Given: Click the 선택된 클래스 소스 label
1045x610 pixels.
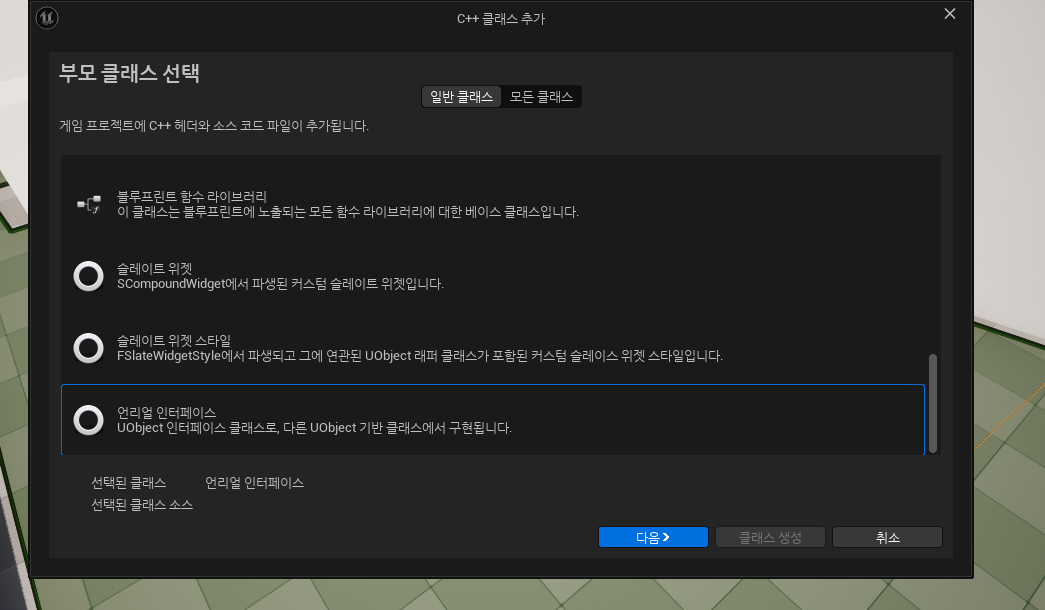Looking at the screenshot, I should tap(142, 505).
